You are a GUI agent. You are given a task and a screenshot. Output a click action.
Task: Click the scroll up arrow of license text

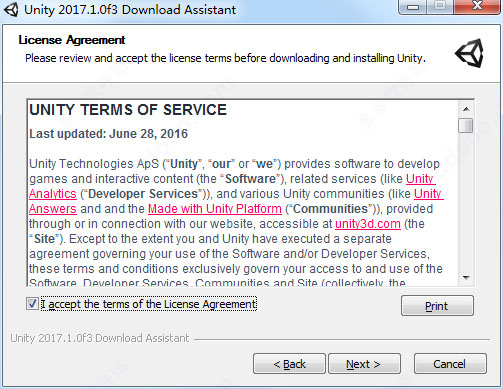coord(466,109)
